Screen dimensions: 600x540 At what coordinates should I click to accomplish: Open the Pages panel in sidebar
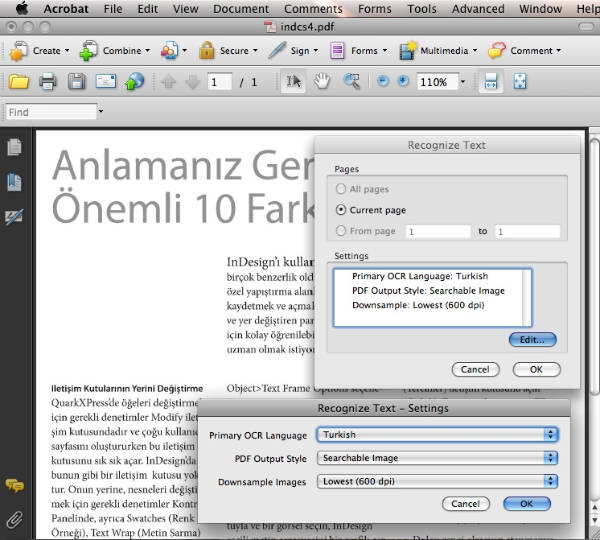click(15, 147)
